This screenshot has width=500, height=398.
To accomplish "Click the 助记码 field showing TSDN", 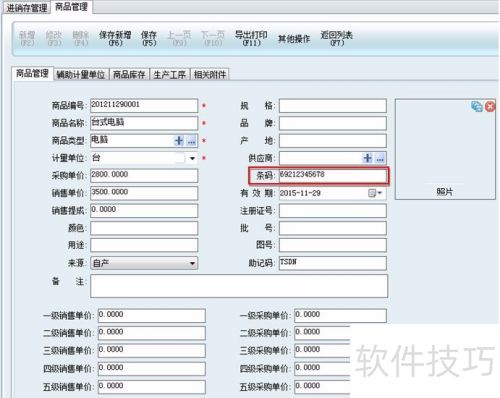I will pos(333,263).
